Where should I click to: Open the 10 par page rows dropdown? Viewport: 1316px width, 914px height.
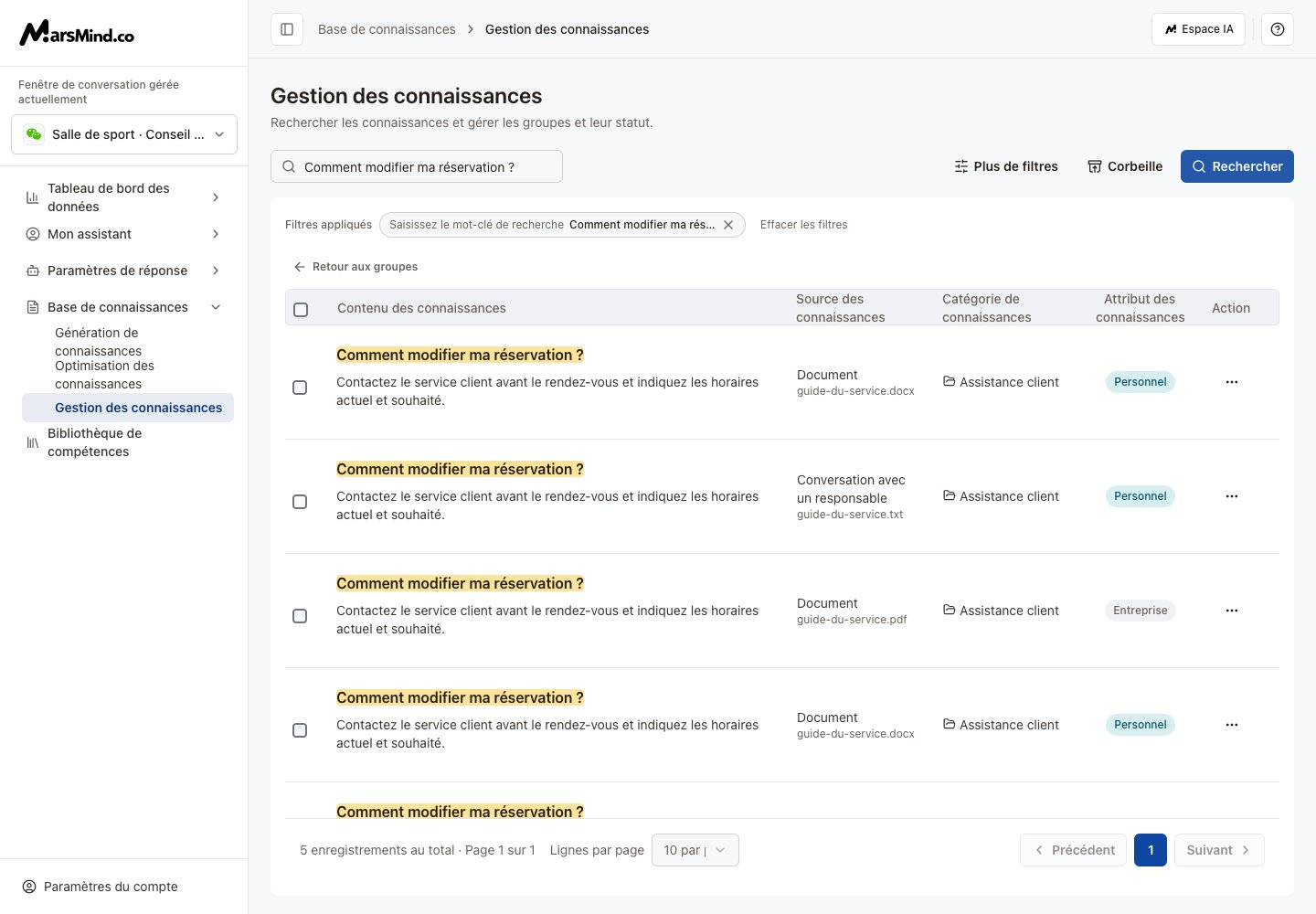(x=695, y=850)
